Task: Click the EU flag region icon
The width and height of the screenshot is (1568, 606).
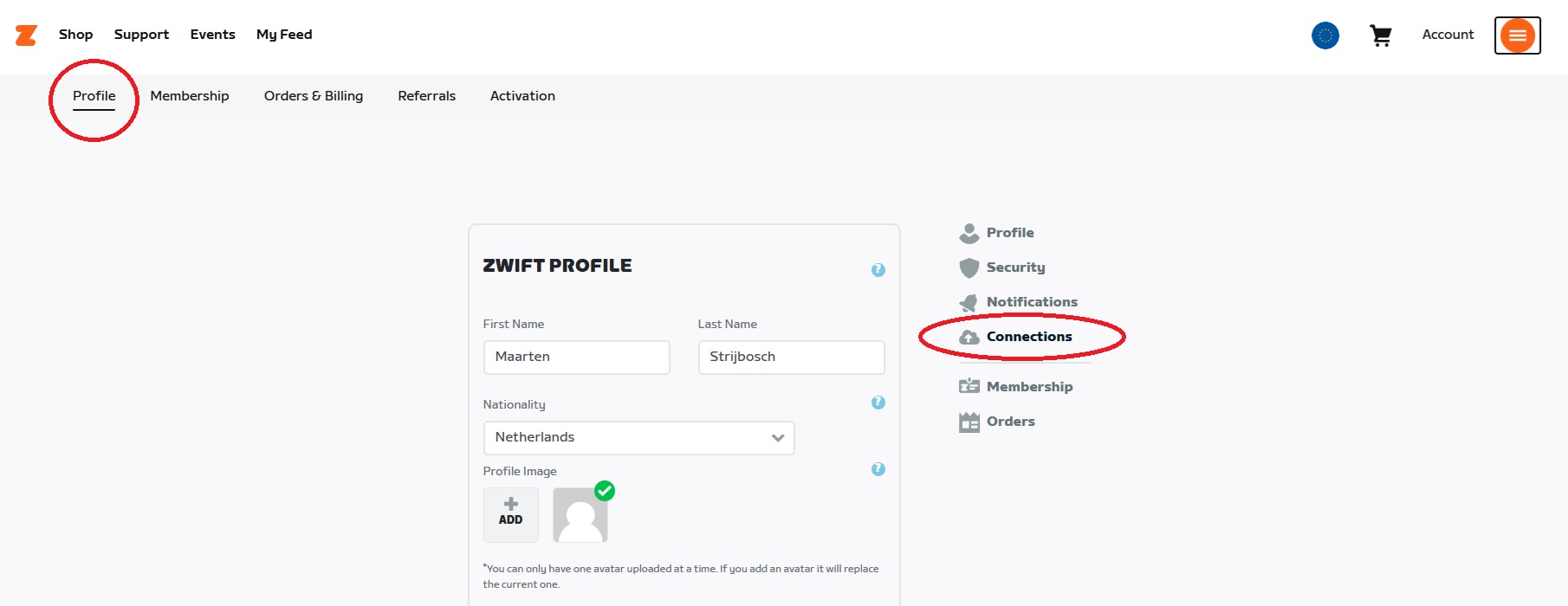Action: click(1325, 35)
